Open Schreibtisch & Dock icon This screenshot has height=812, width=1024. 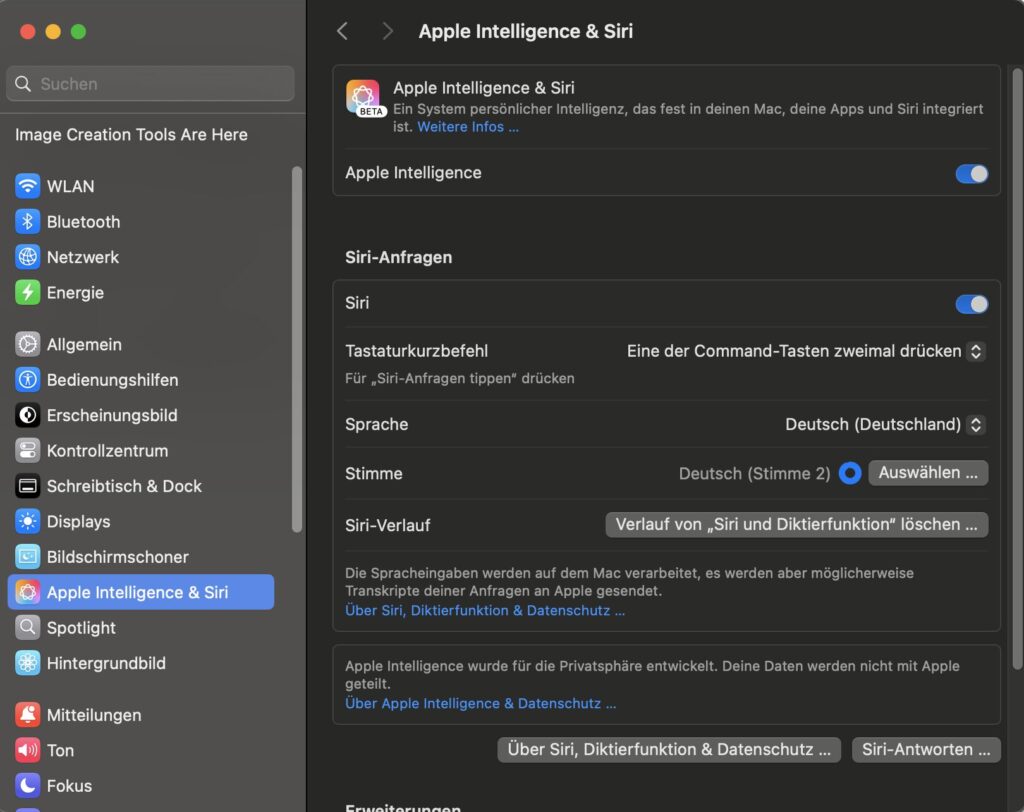[x=27, y=486]
